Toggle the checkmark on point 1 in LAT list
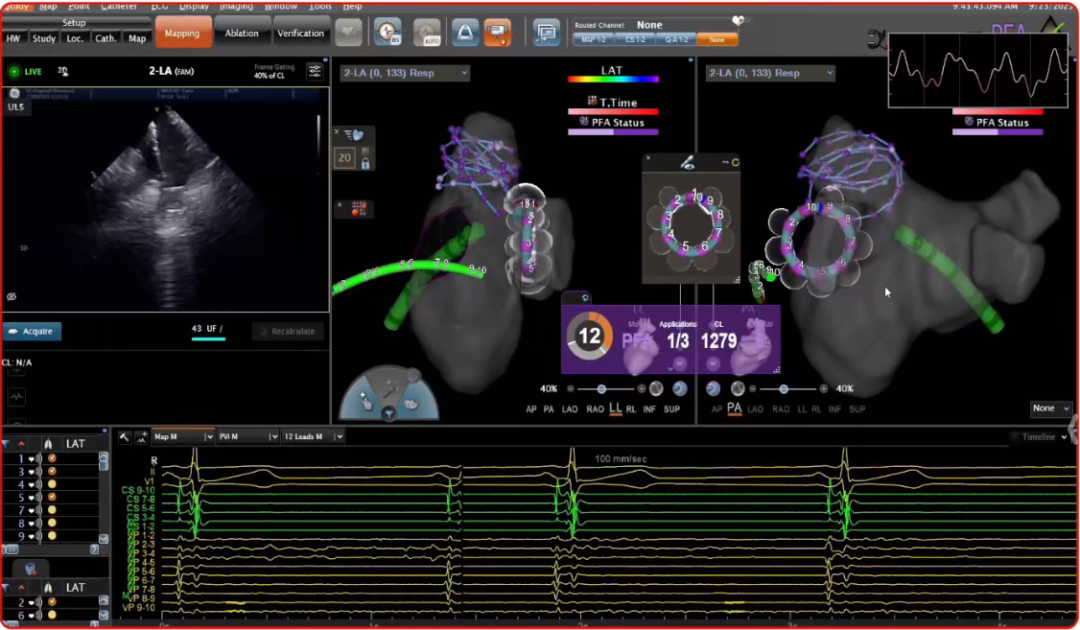This screenshot has height=630, width=1080. click(x=52, y=458)
